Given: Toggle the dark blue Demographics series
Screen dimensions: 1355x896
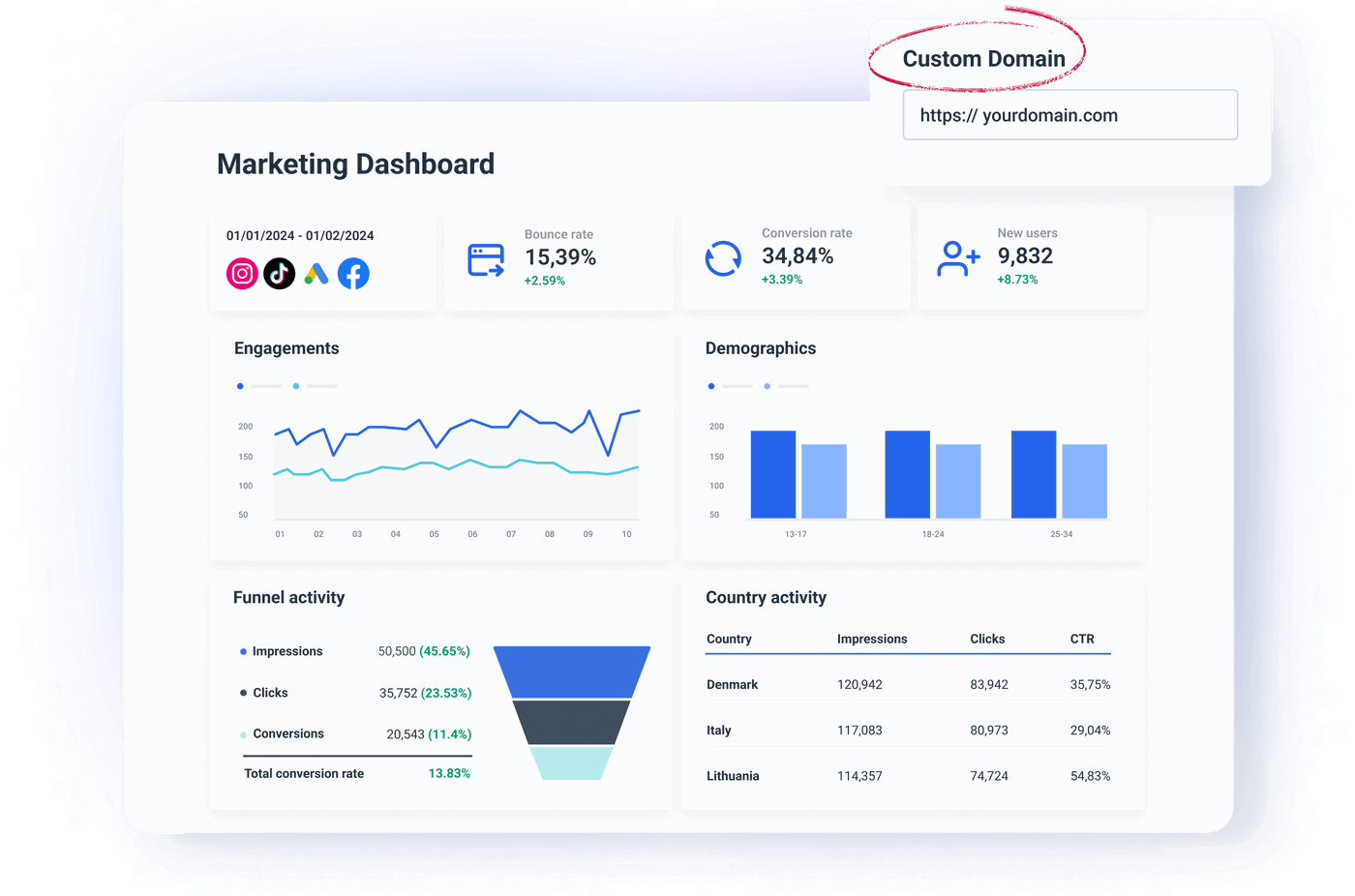Looking at the screenshot, I should click(x=712, y=385).
